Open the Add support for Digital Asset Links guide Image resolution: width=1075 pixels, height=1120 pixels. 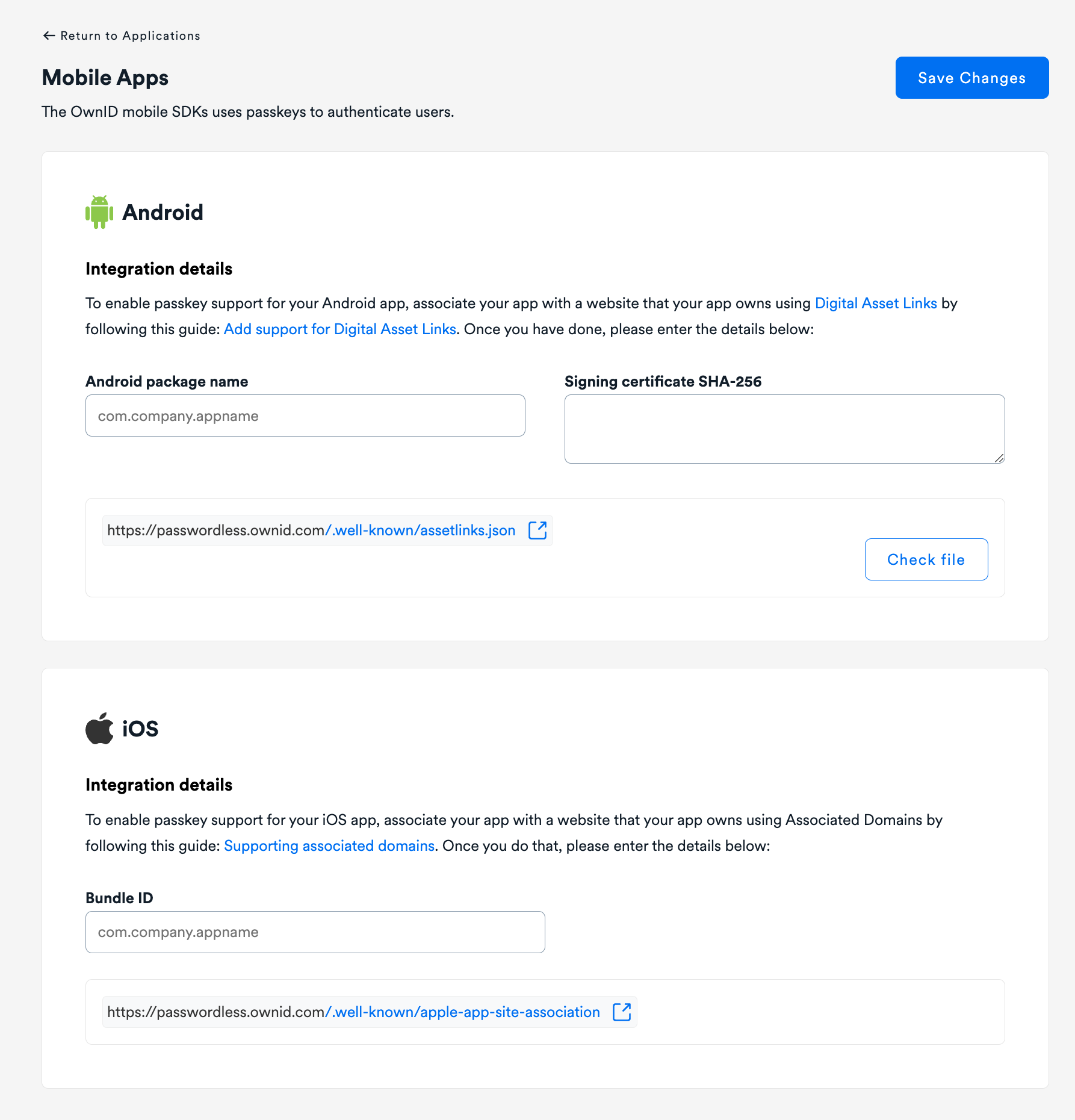click(x=340, y=329)
